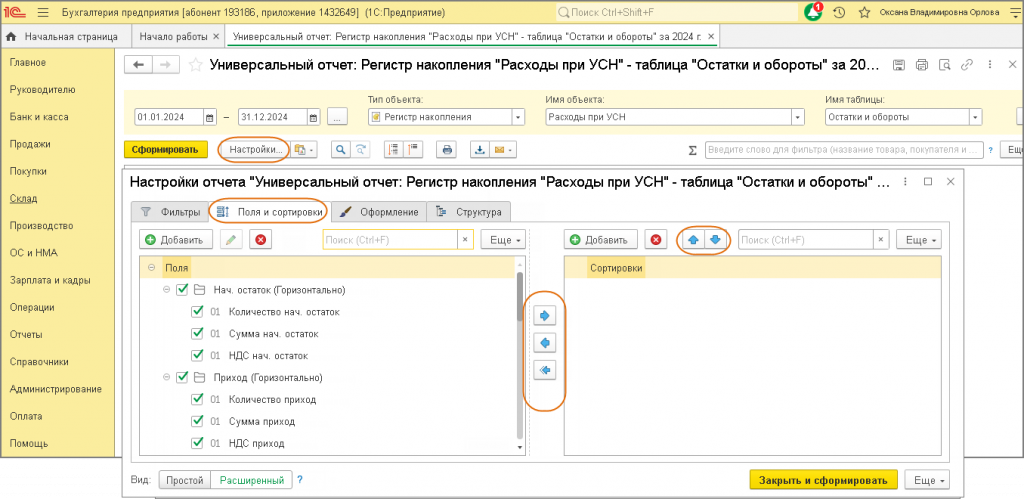Print the report from the header printer icon

(x=922, y=65)
